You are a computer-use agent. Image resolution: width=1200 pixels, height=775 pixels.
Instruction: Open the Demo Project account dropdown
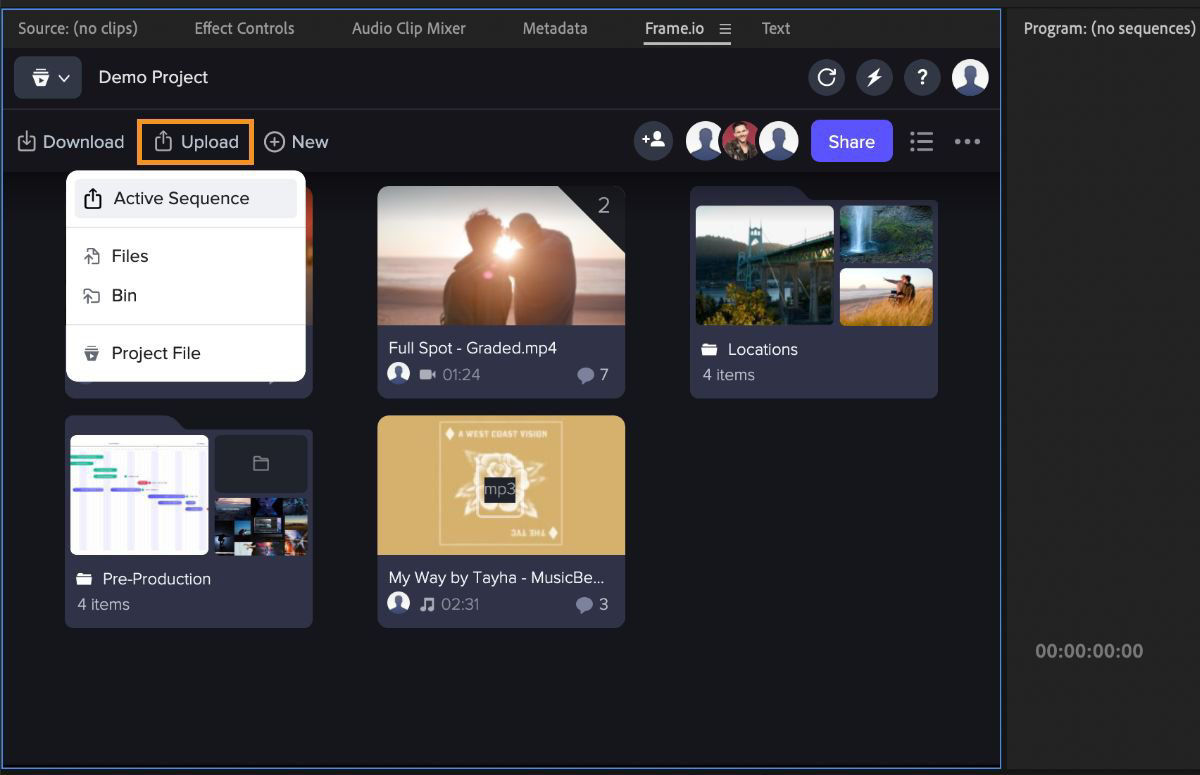pyautogui.click(x=47, y=77)
